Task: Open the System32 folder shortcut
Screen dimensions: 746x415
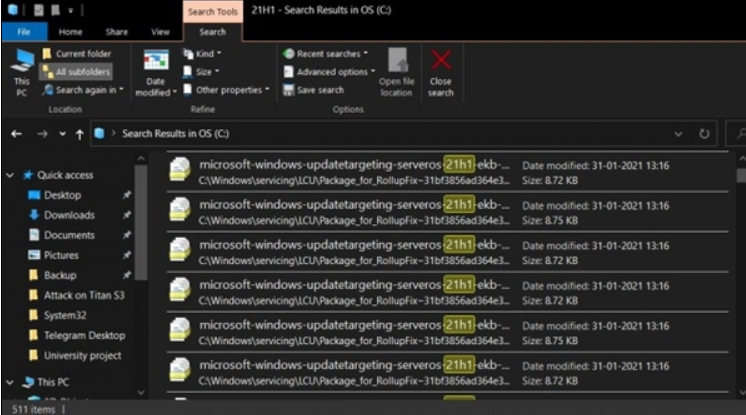Action: (65, 315)
